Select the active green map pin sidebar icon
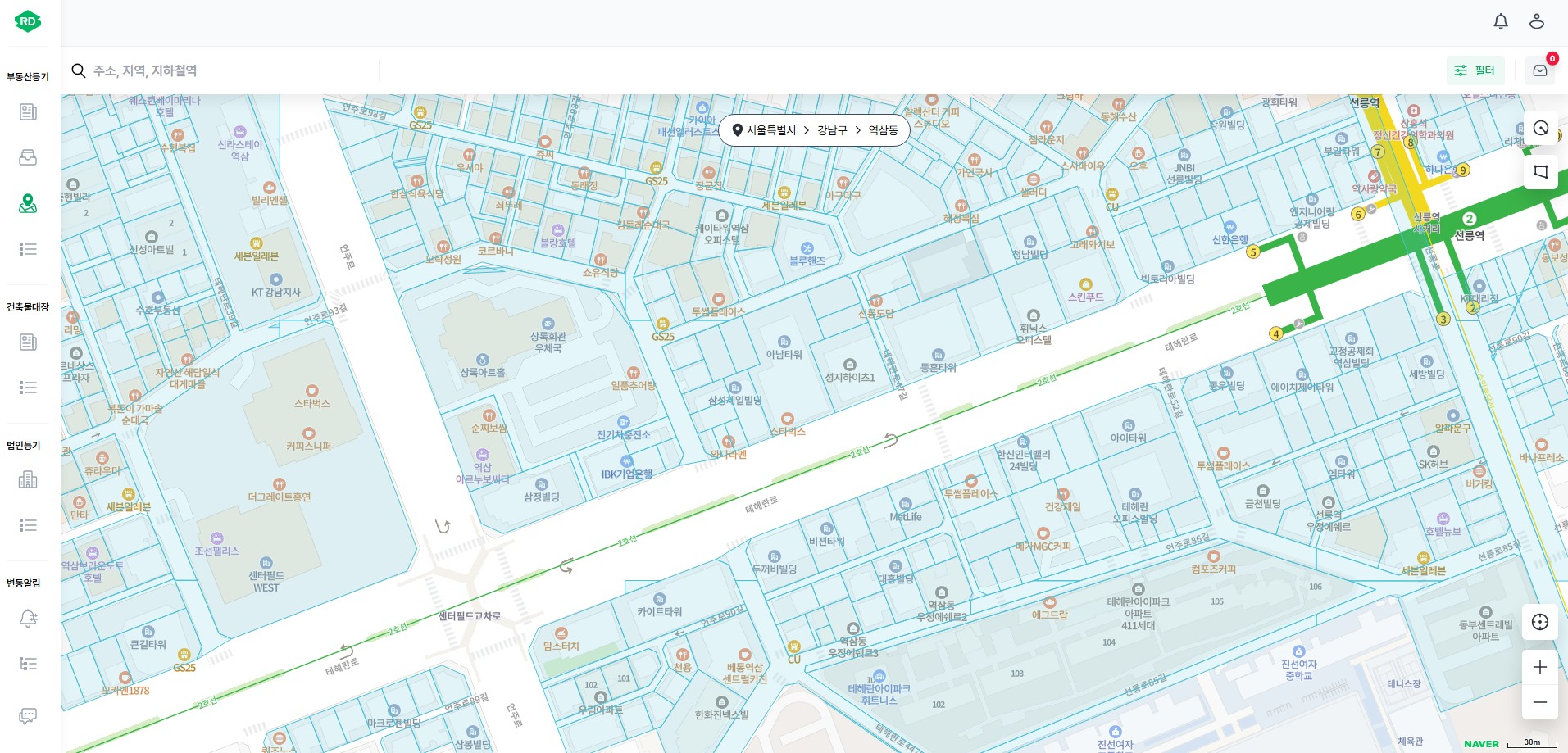1568x753 pixels. pyautogui.click(x=28, y=204)
